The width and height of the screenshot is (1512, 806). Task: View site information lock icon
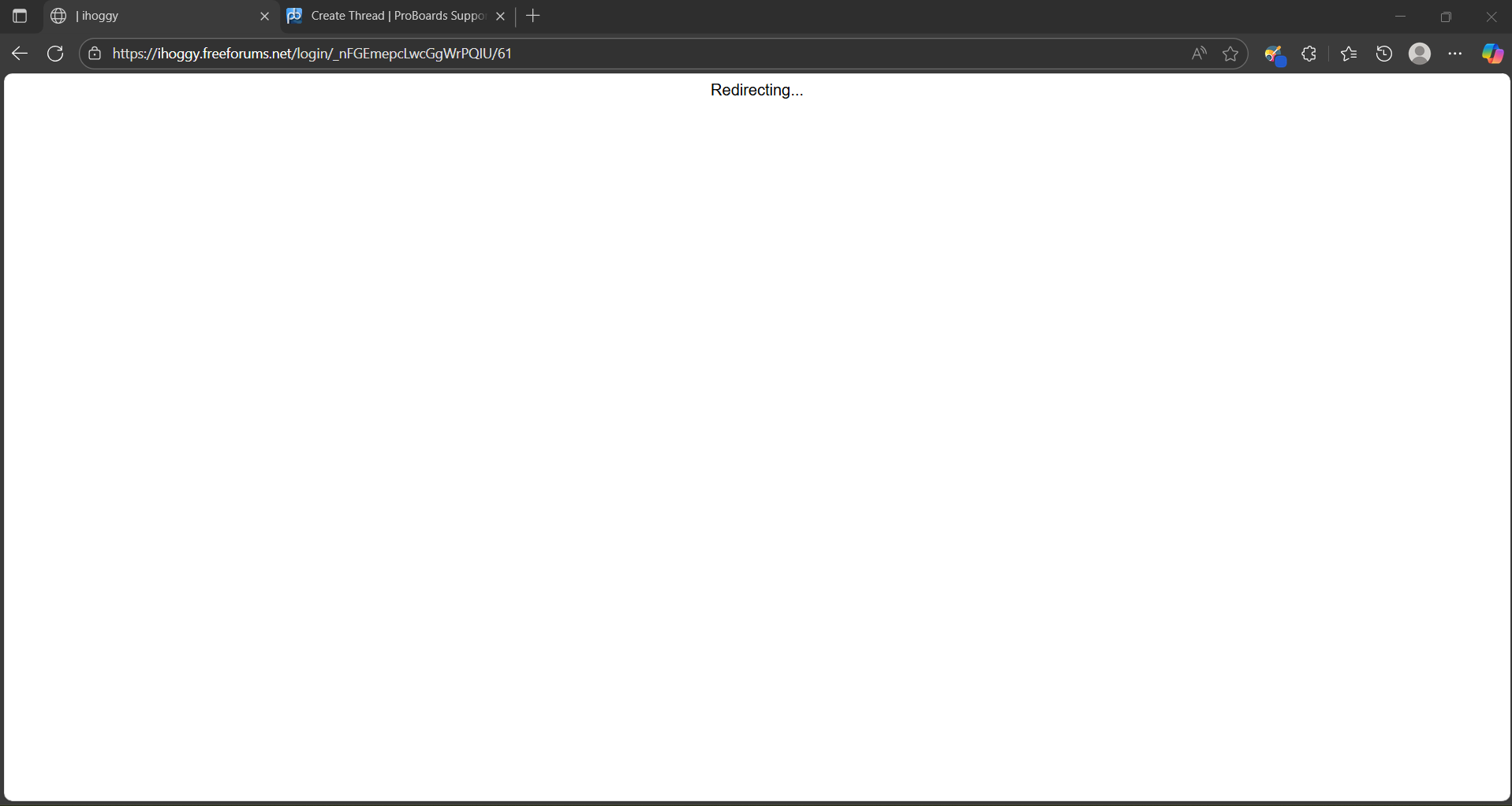pos(95,54)
